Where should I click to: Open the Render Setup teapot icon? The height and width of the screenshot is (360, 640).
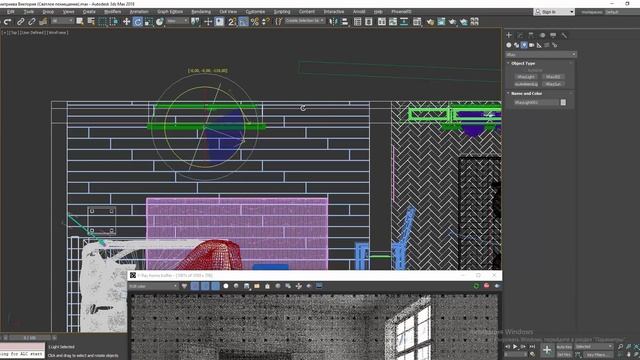[430, 21]
